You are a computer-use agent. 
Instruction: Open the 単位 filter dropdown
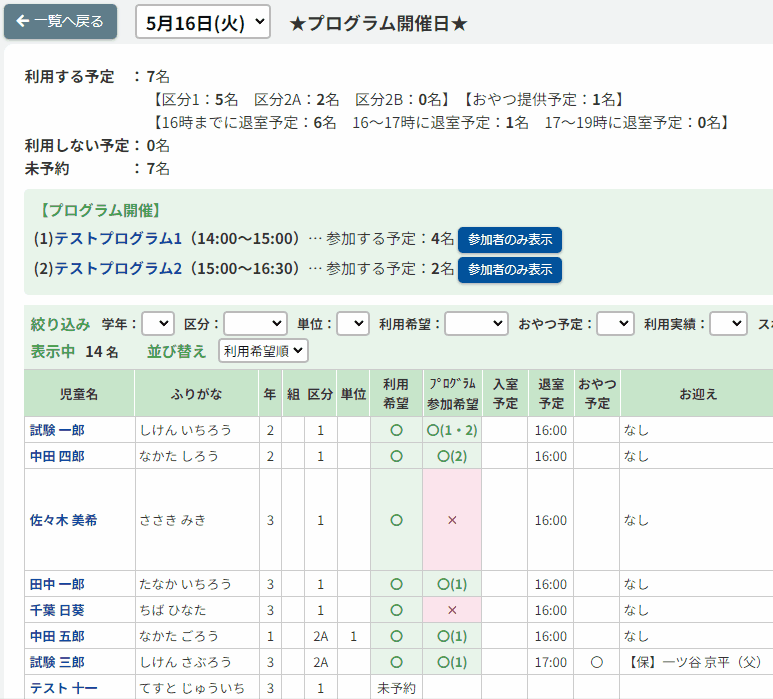click(352, 324)
